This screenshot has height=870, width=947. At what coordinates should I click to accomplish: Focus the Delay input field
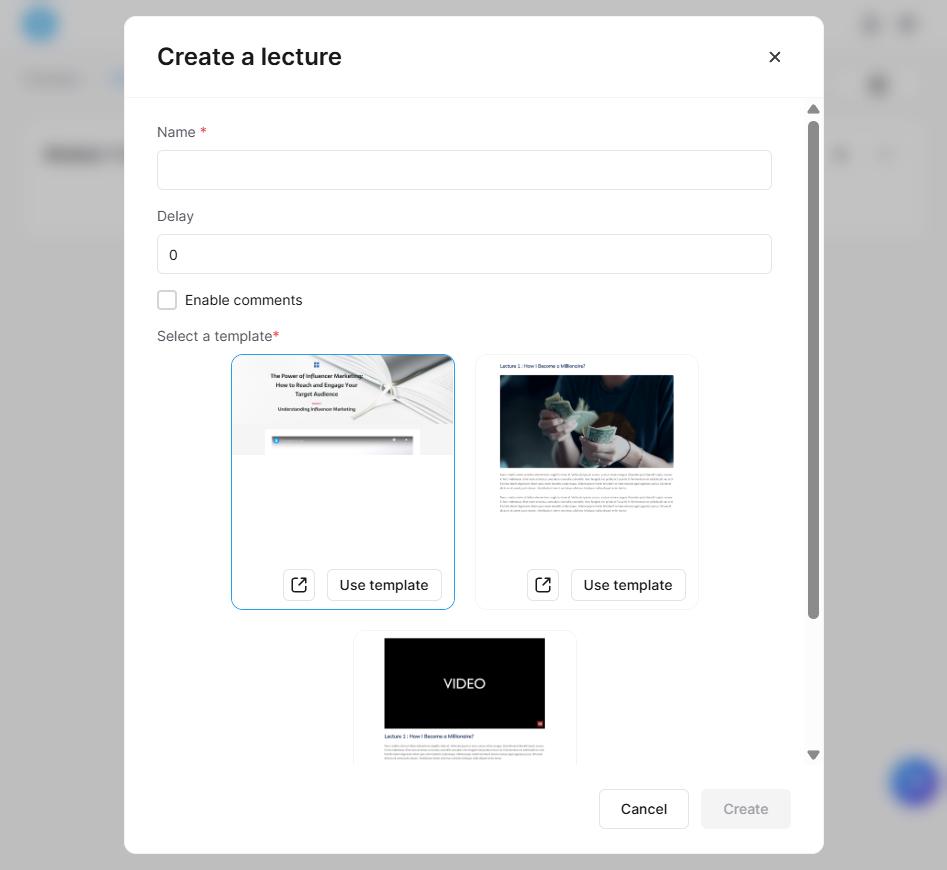point(464,254)
